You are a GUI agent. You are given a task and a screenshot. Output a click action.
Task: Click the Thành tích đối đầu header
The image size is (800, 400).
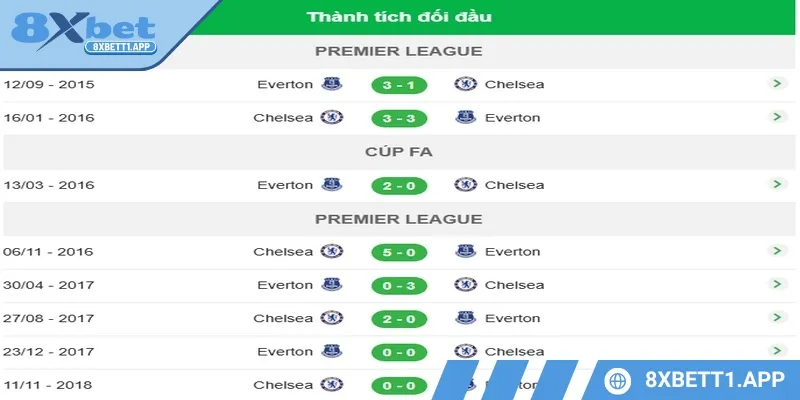click(399, 17)
